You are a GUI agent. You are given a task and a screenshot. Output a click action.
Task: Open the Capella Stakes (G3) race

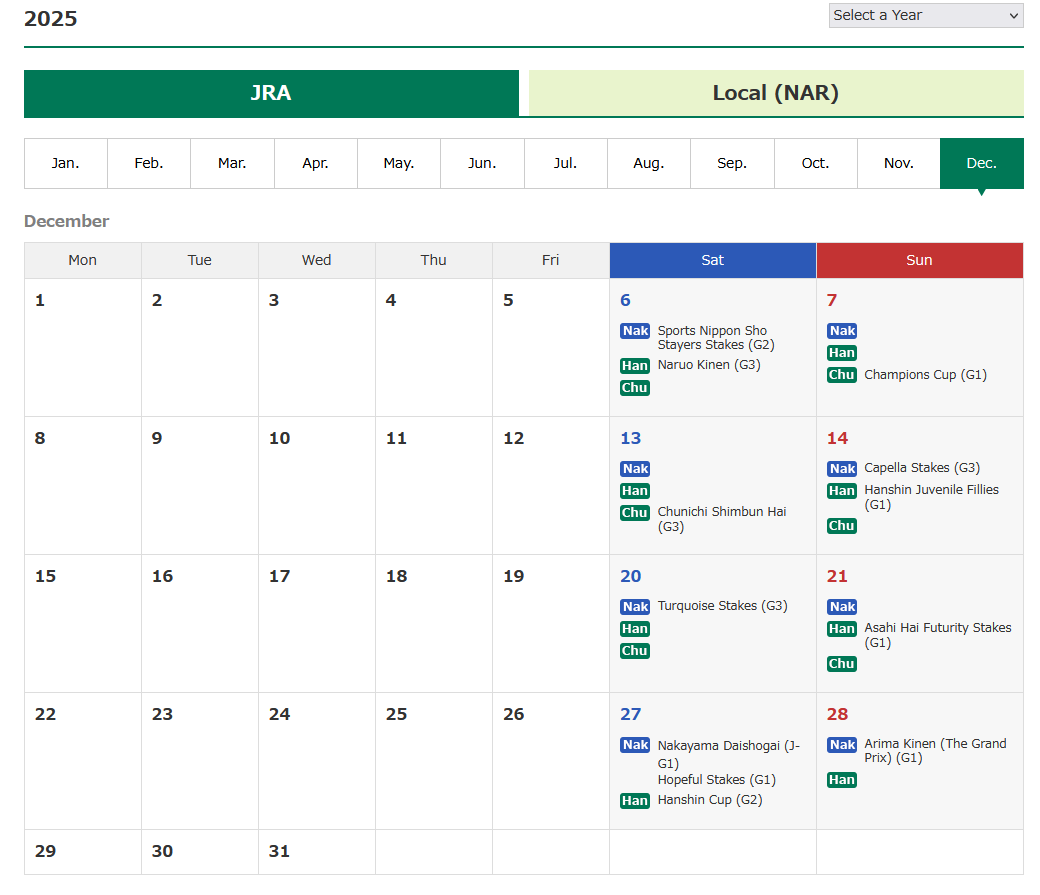922,468
